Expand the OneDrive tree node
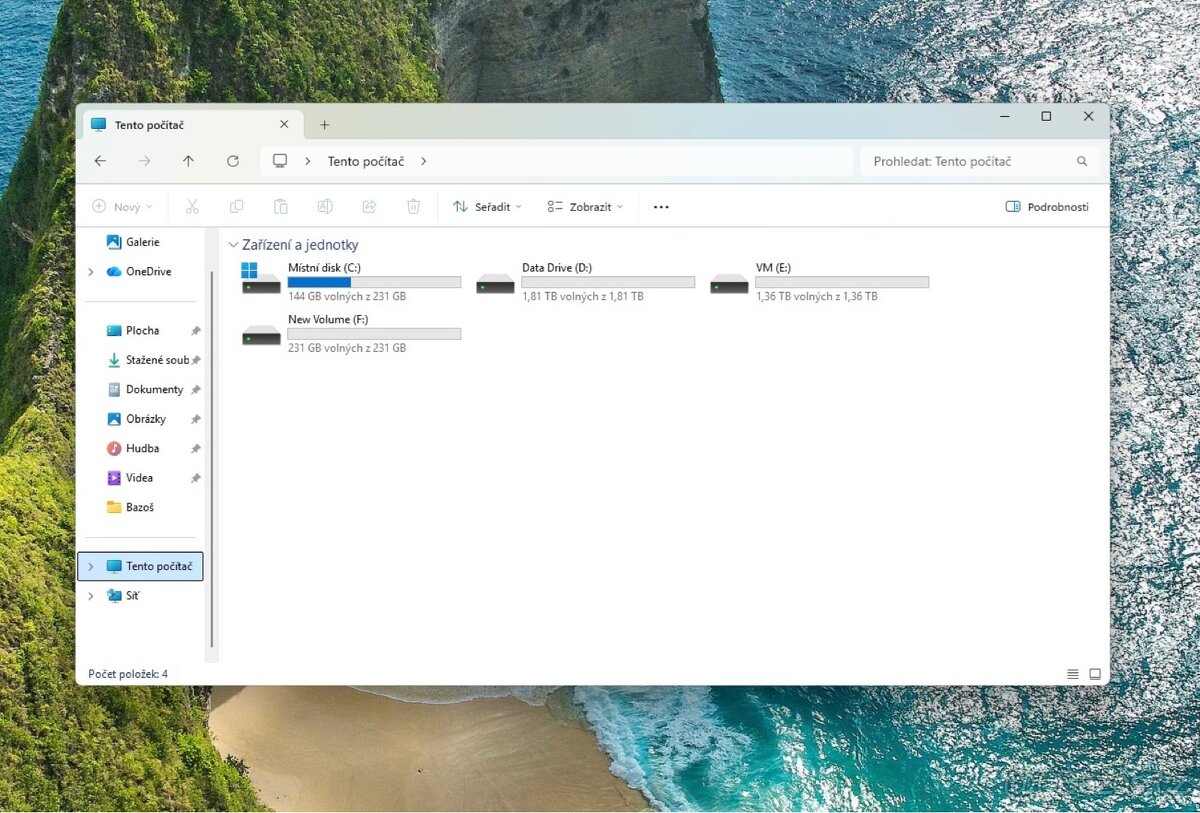1200x813 pixels. coord(91,272)
